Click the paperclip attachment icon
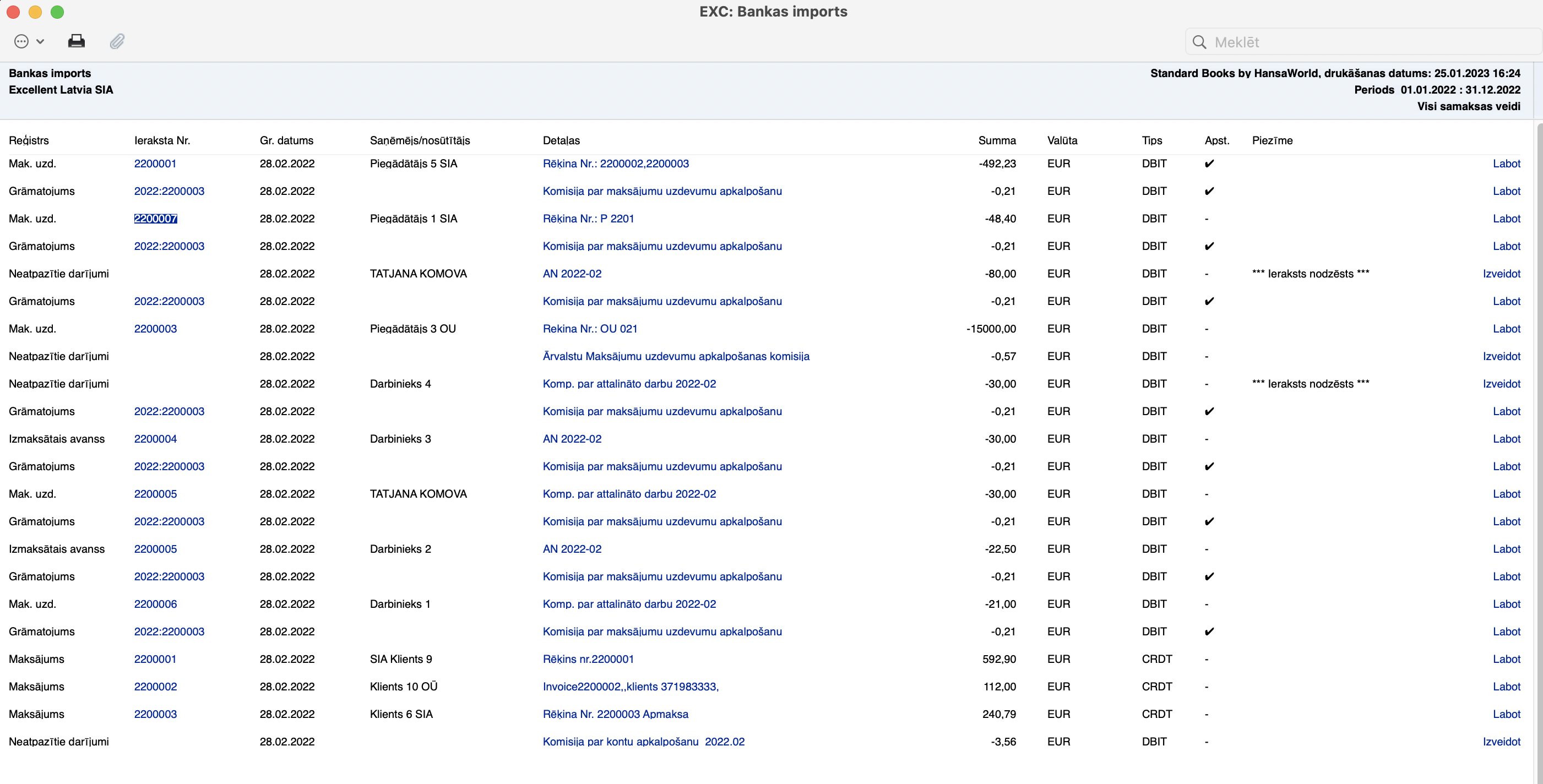The image size is (1543, 784). (x=117, y=41)
